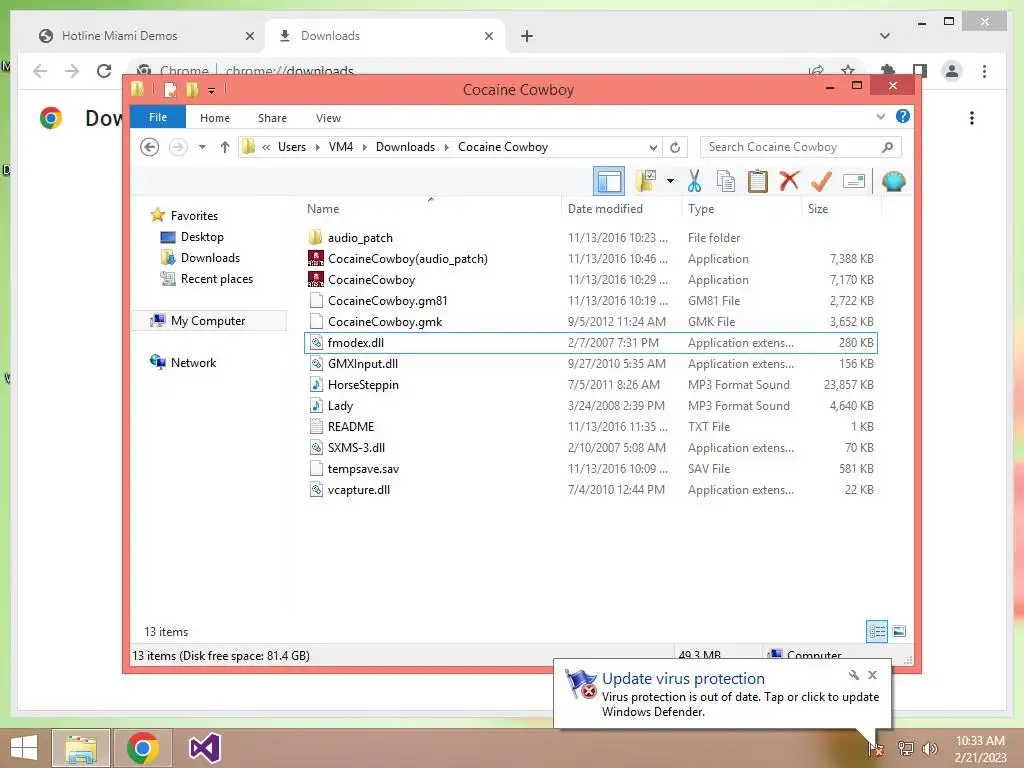Image resolution: width=1024 pixels, height=768 pixels.
Task: Select Network in navigation pane
Action: coord(193,362)
